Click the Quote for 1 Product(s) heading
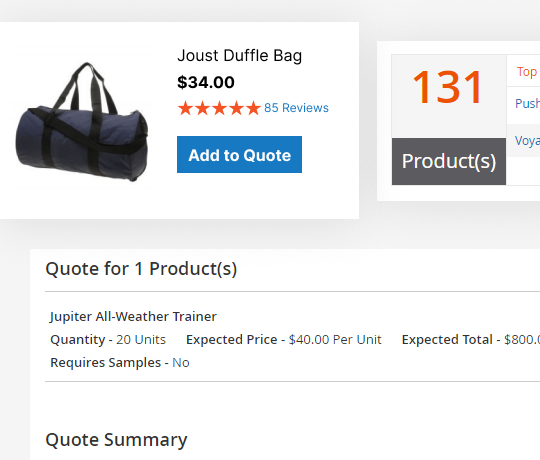The height and width of the screenshot is (460, 540). 141,269
